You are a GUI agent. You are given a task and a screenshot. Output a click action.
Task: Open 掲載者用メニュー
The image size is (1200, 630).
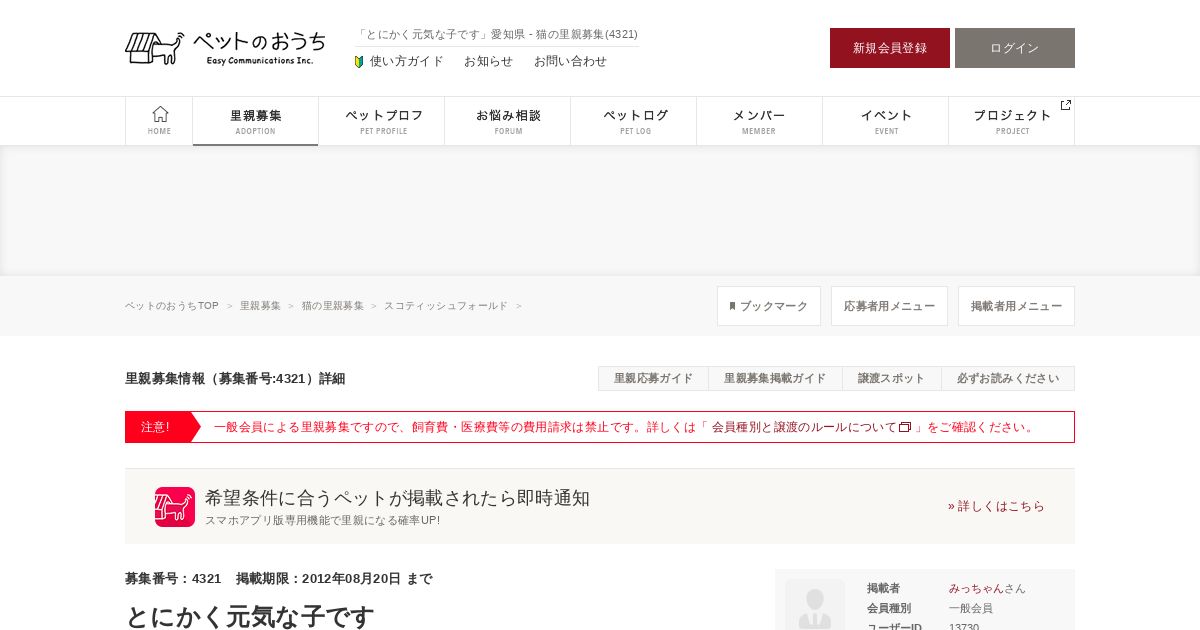coord(1016,306)
